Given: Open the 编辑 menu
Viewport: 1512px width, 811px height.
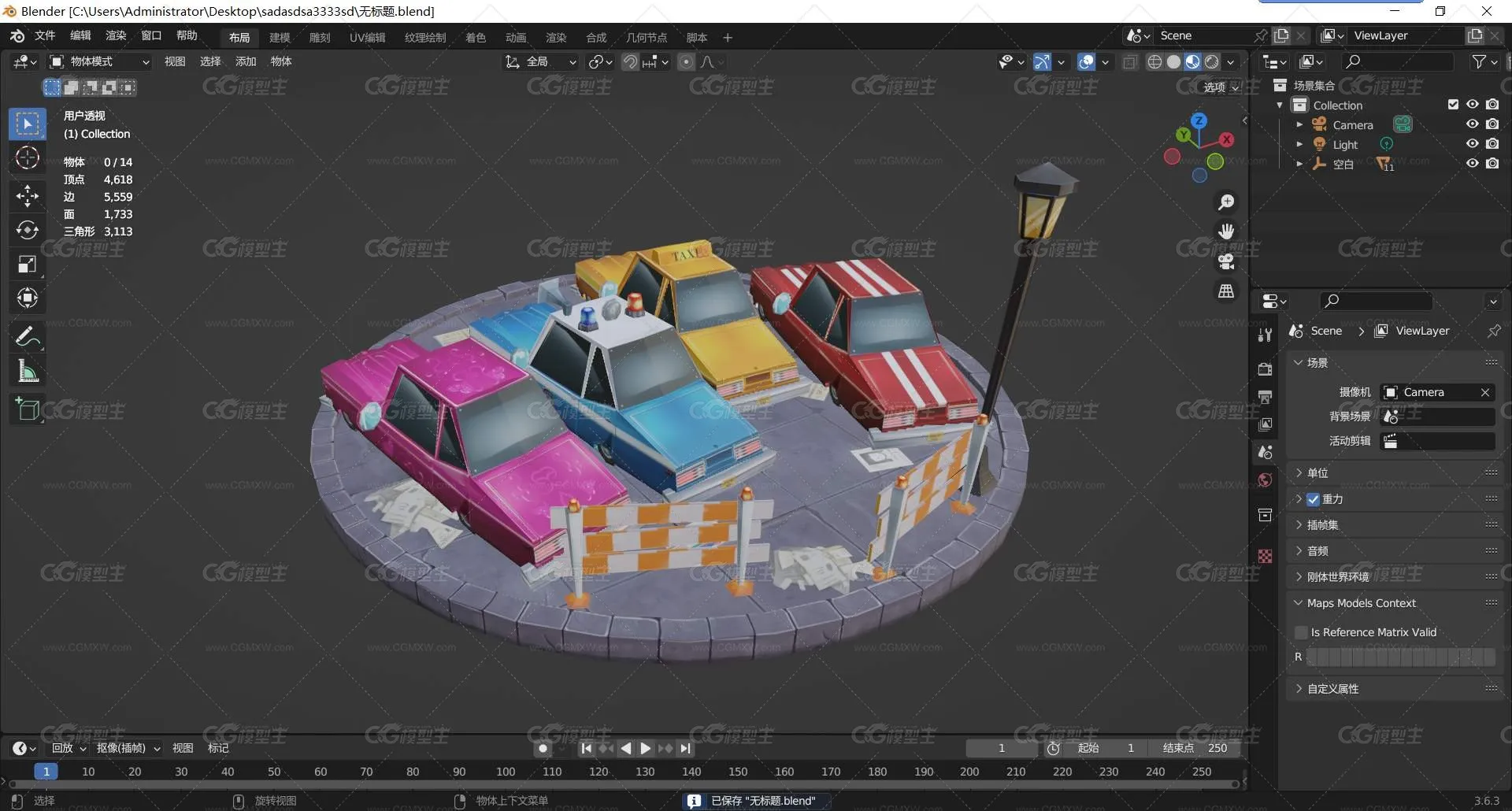Looking at the screenshot, I should coord(80,35).
